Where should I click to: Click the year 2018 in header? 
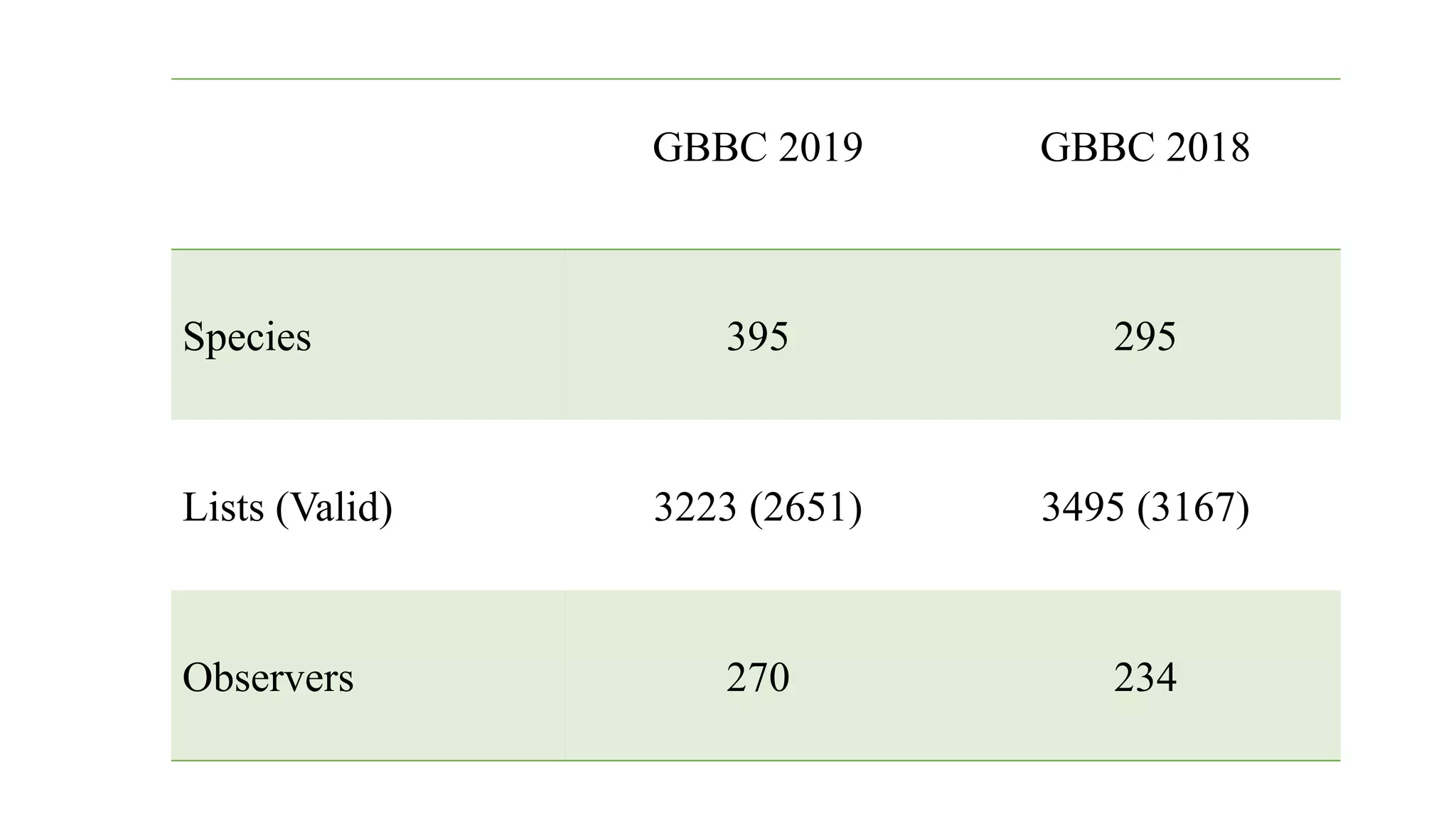coord(1207,148)
